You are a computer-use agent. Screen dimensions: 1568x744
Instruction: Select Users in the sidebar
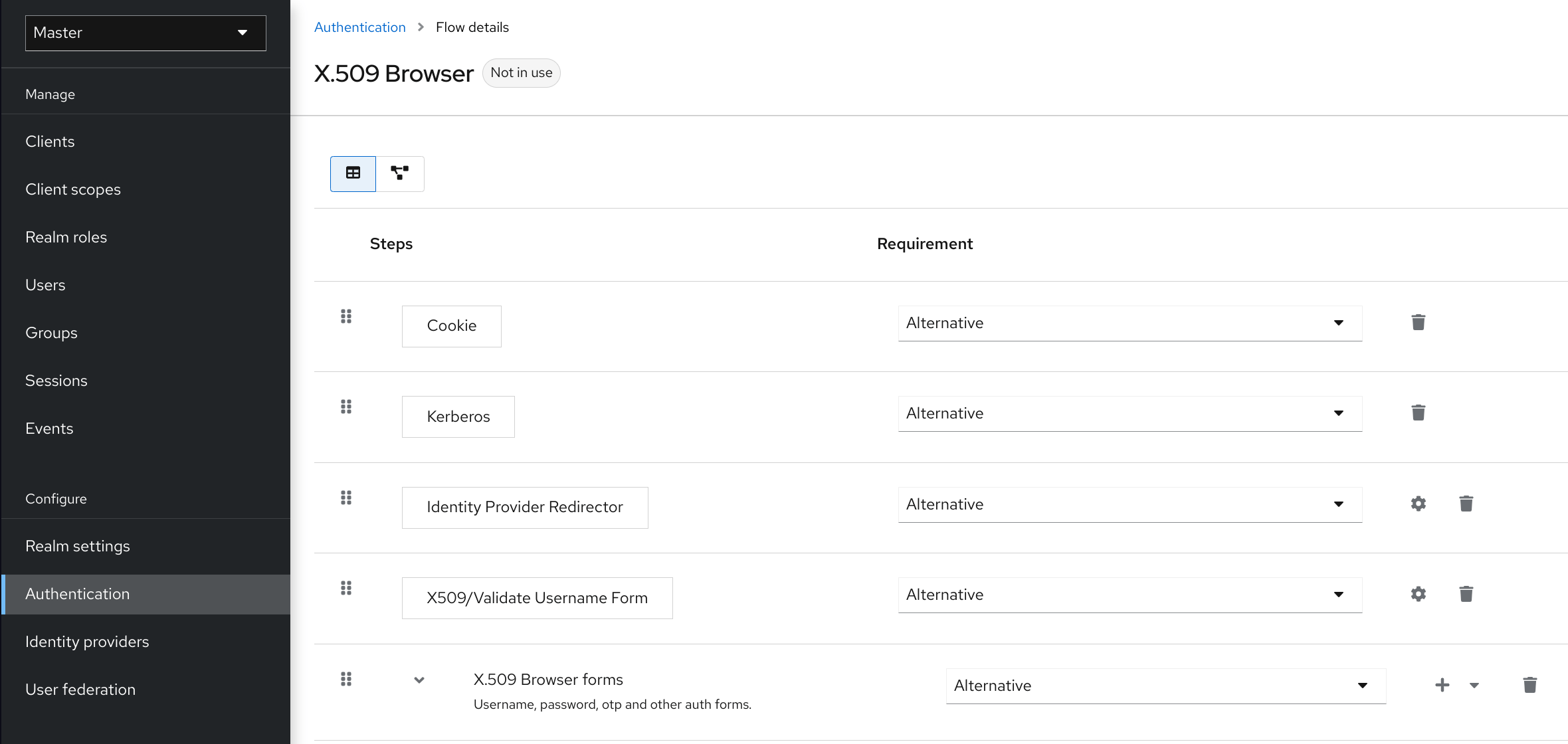(45, 285)
